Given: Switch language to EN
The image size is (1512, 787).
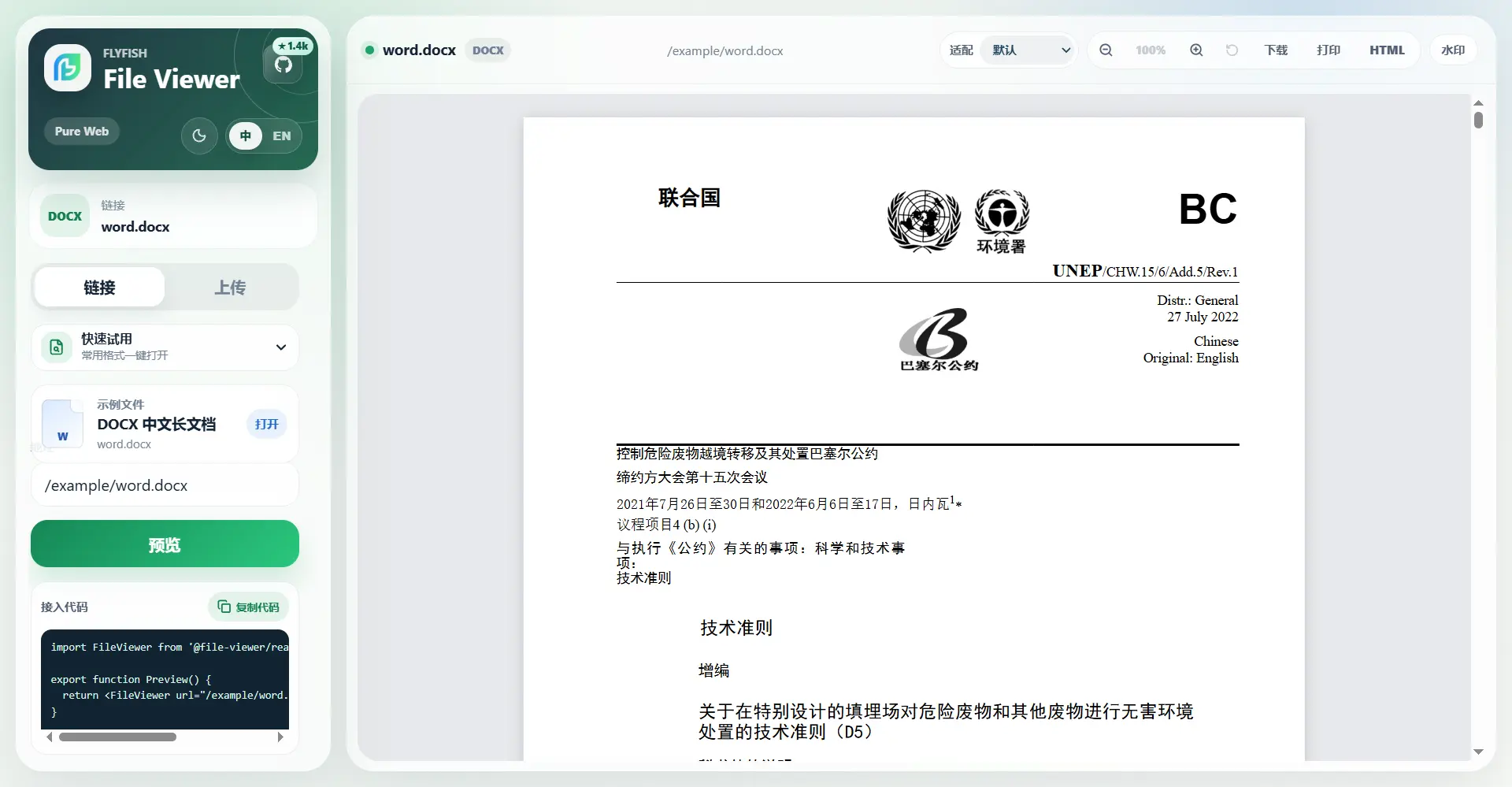Looking at the screenshot, I should tap(282, 135).
